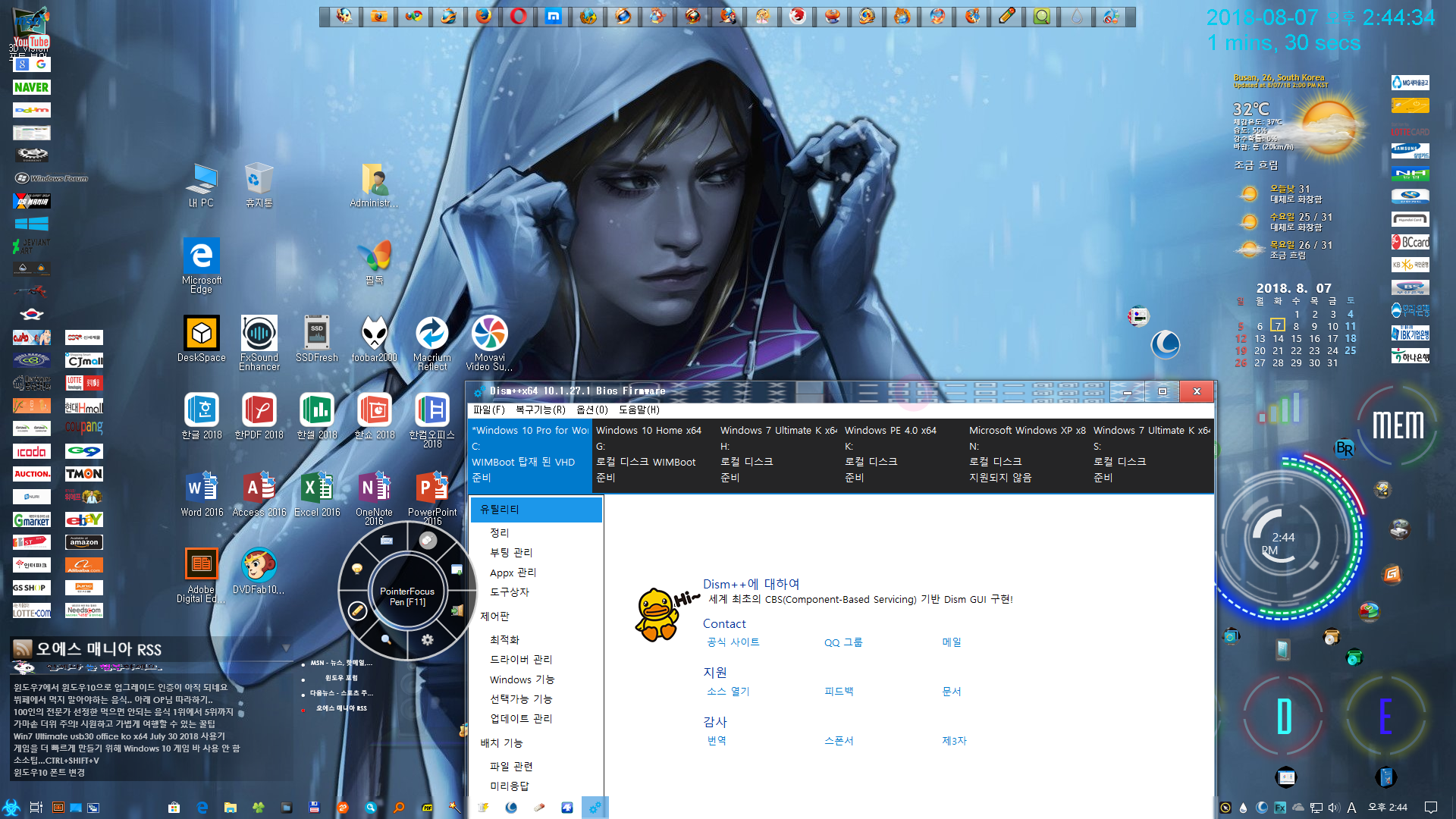Open DVDFab10 desktop icon

(x=259, y=572)
